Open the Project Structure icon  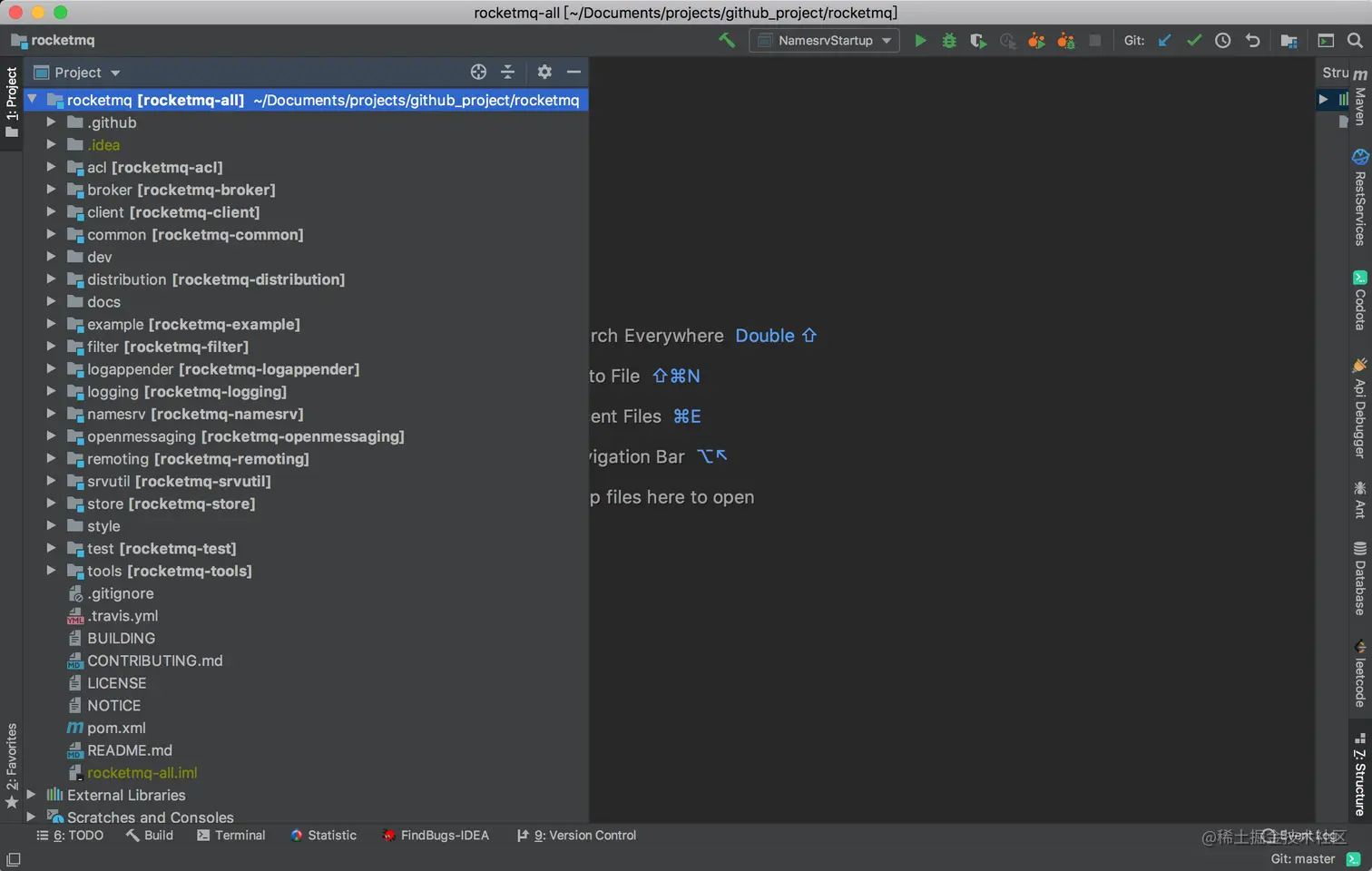coord(1289,40)
